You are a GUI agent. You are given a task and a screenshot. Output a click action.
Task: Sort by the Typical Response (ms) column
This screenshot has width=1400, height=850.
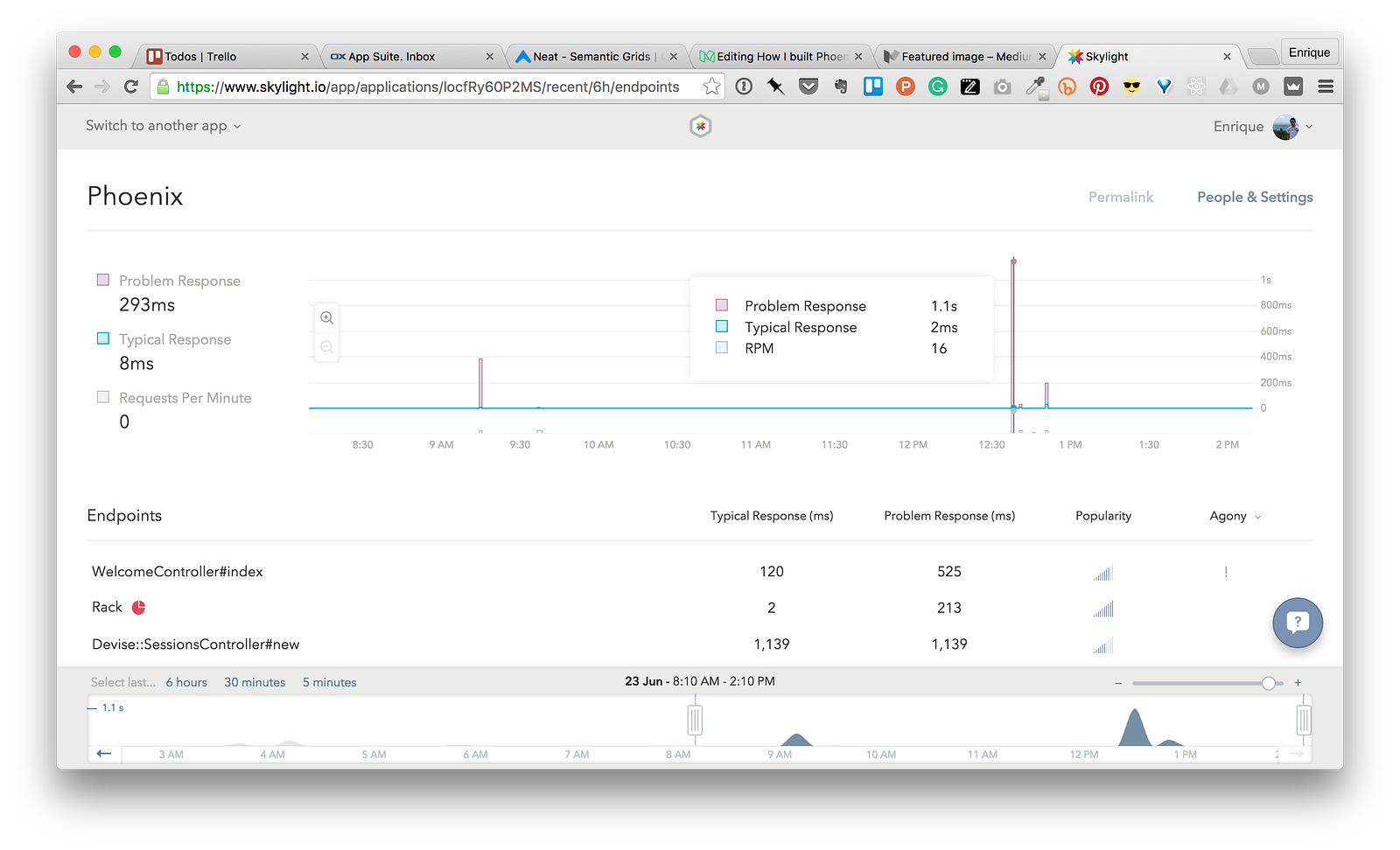coord(772,516)
